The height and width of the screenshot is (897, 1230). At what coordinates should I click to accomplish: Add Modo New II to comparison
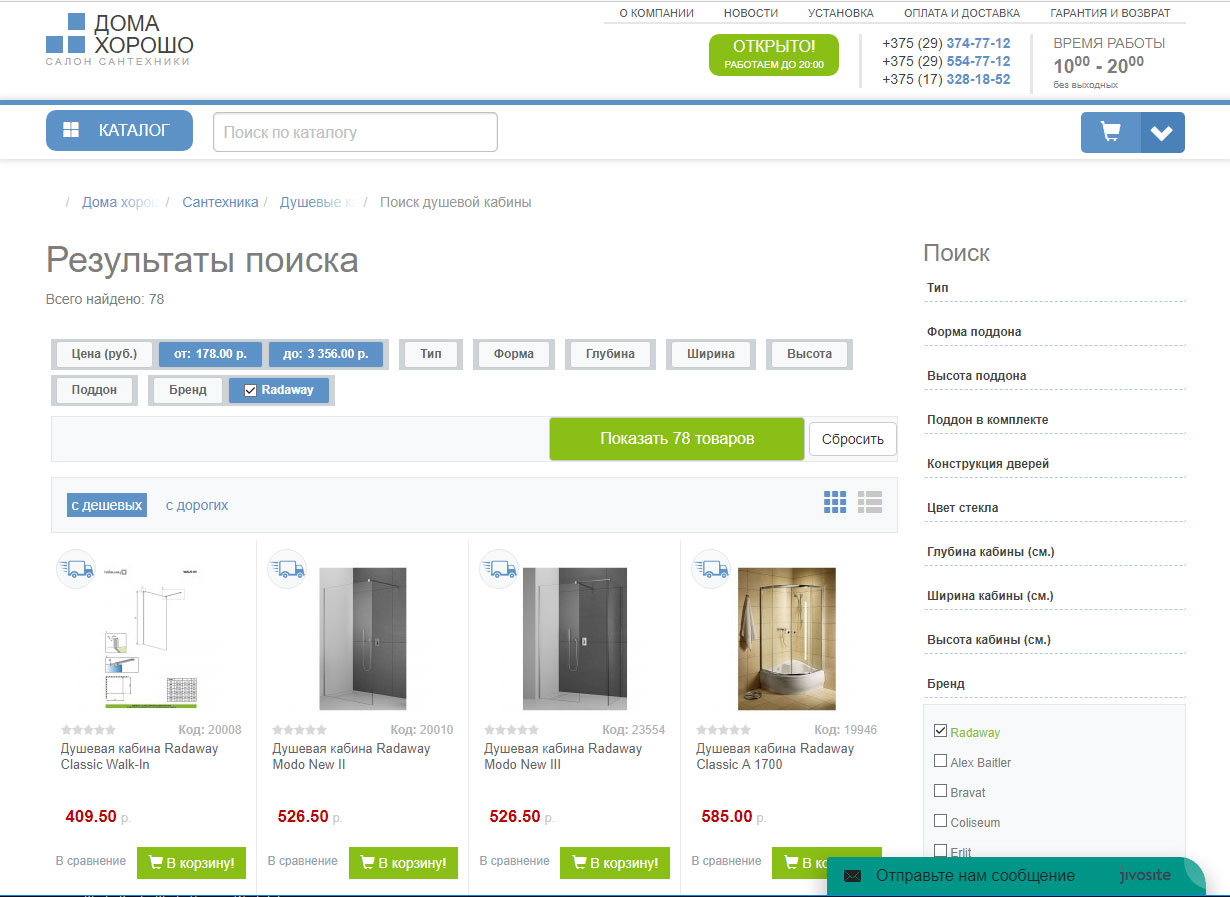tap(303, 861)
